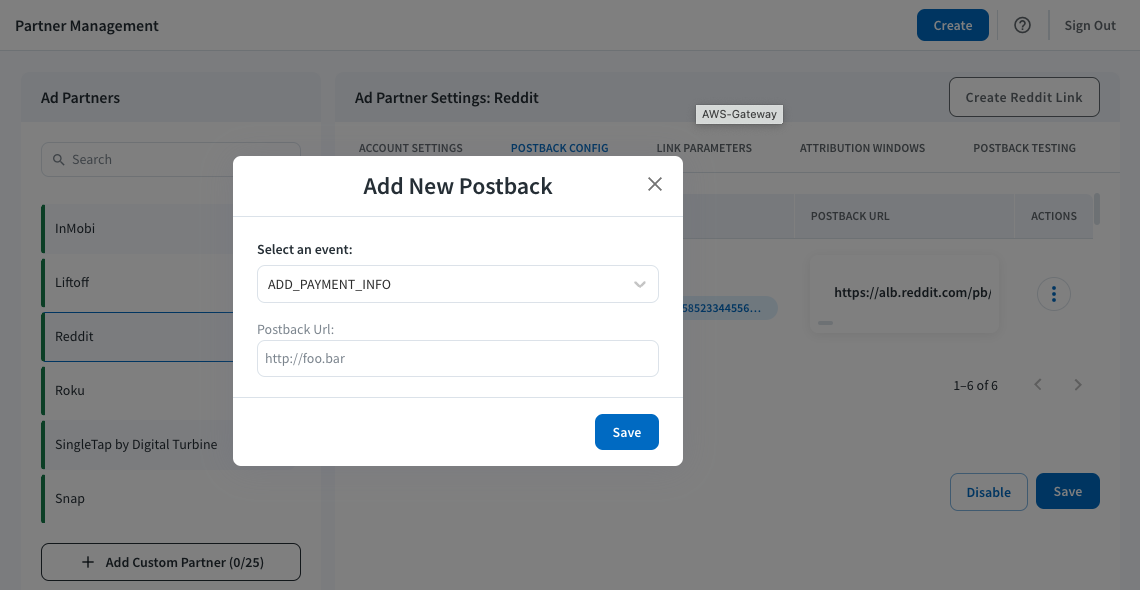Click the Create button in header
Screen dimensions: 1140x590
click(x=952, y=25)
